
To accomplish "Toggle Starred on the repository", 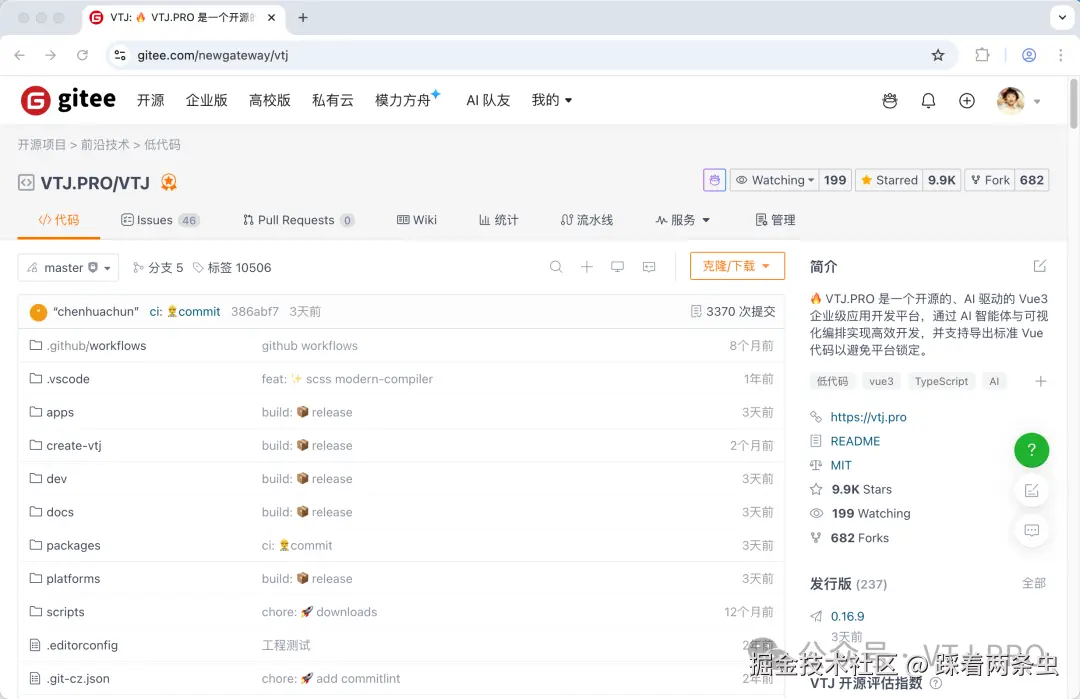I will (x=888, y=180).
